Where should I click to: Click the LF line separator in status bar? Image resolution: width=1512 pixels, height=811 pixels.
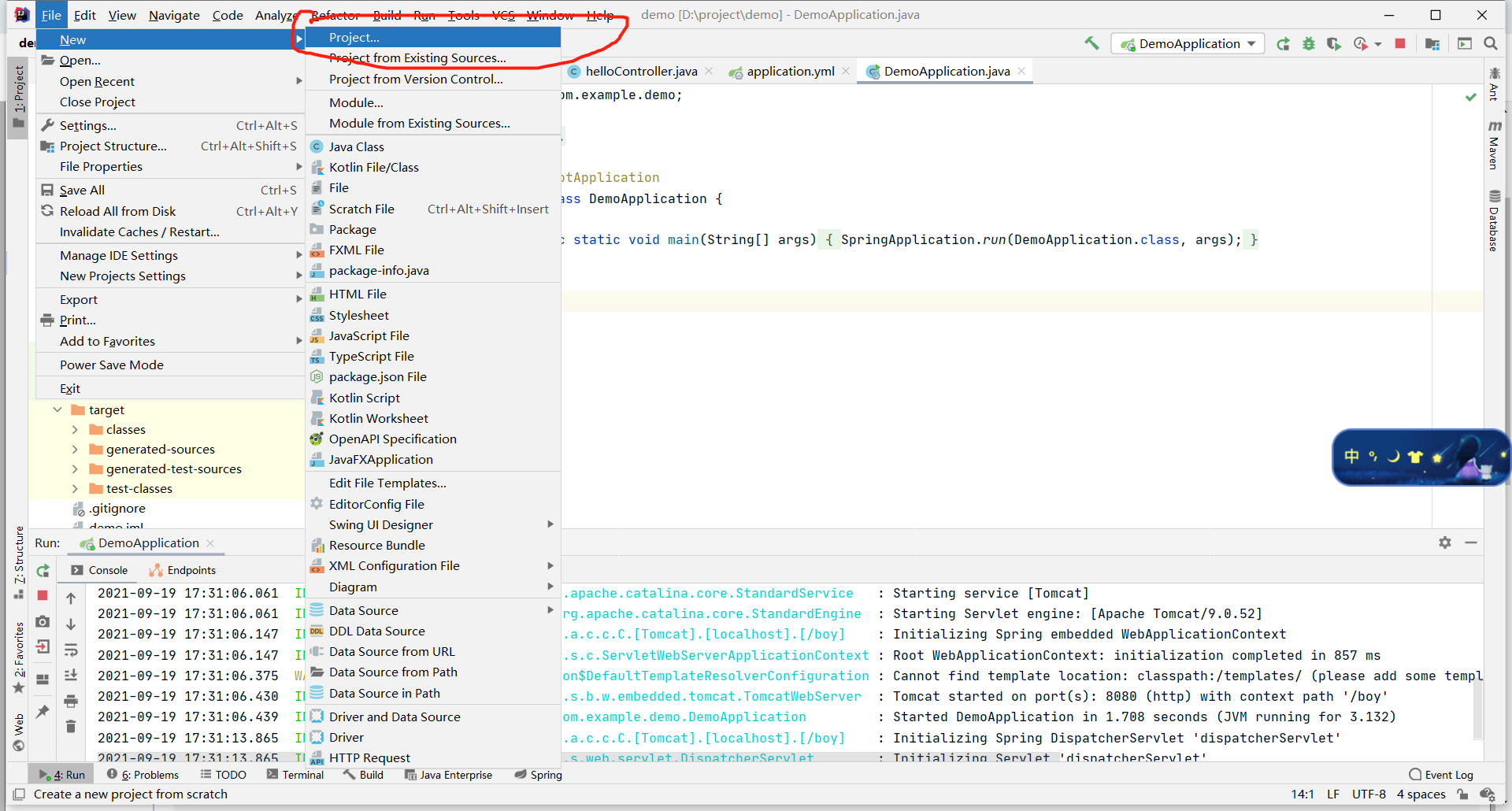coord(1333,794)
